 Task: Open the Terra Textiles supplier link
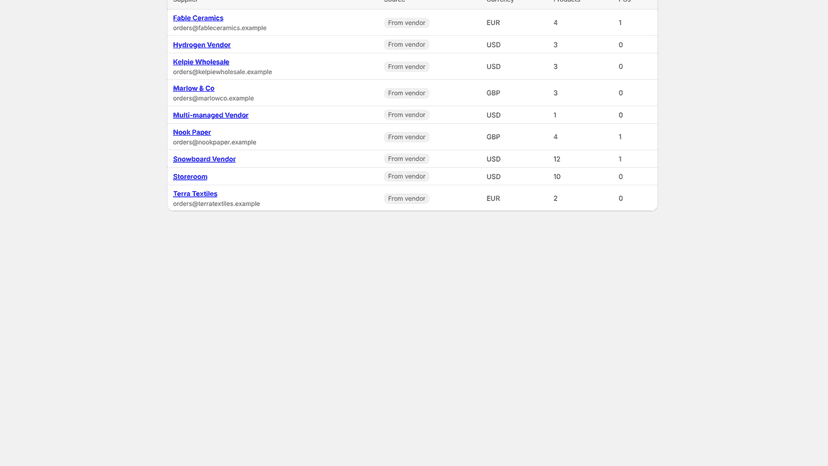(195, 194)
